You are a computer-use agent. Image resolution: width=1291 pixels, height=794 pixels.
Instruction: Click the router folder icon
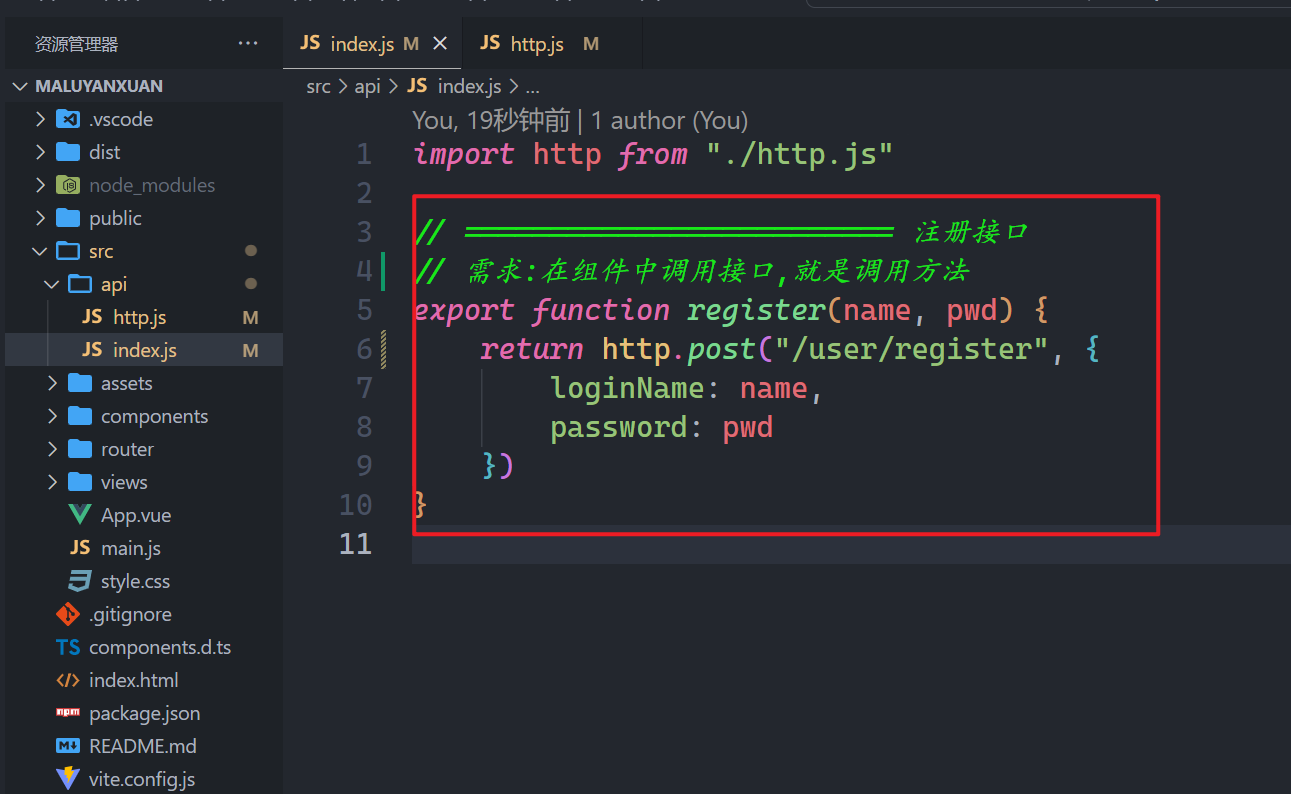pyautogui.click(x=80, y=449)
